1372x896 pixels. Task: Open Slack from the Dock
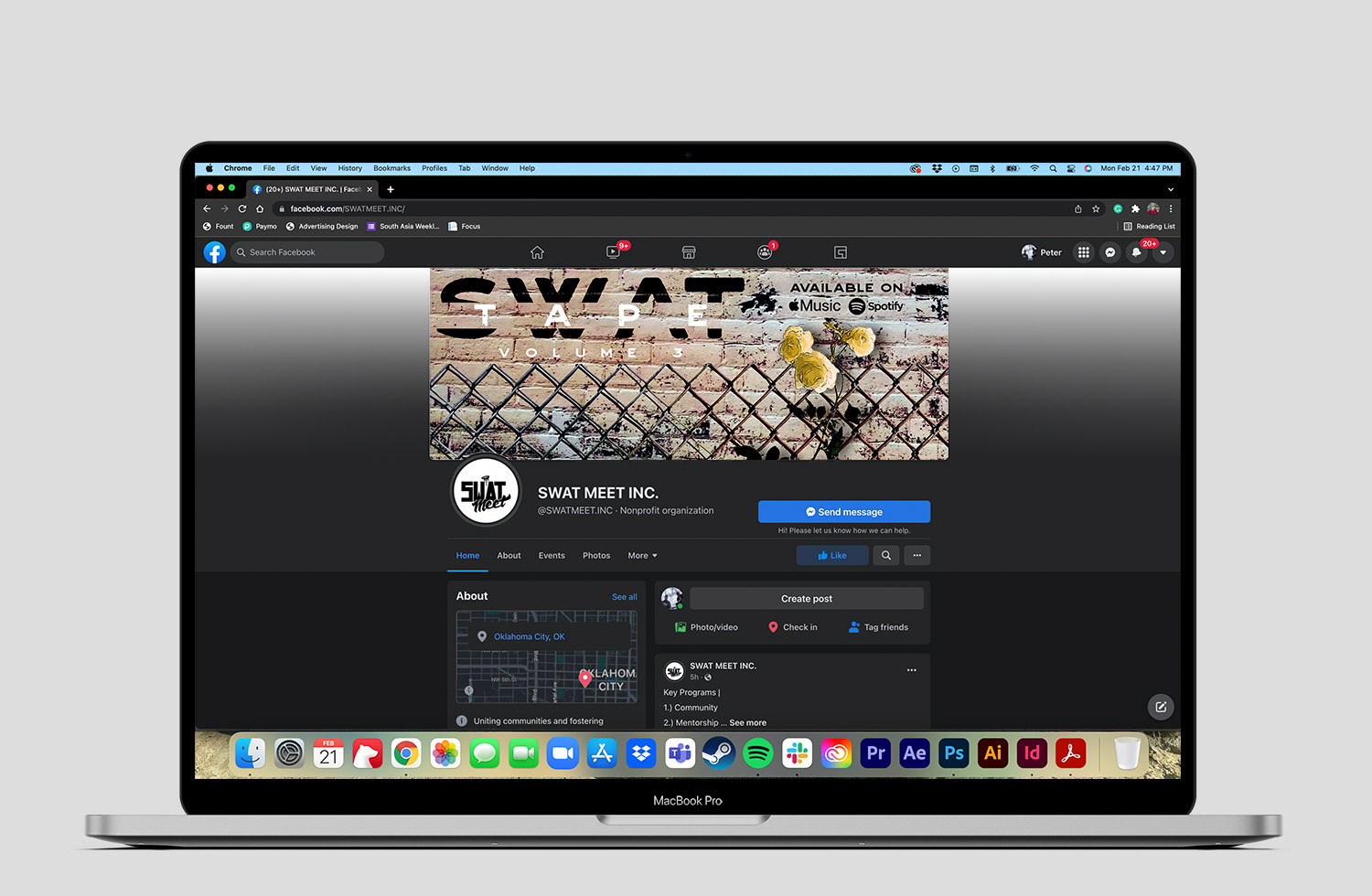798,753
